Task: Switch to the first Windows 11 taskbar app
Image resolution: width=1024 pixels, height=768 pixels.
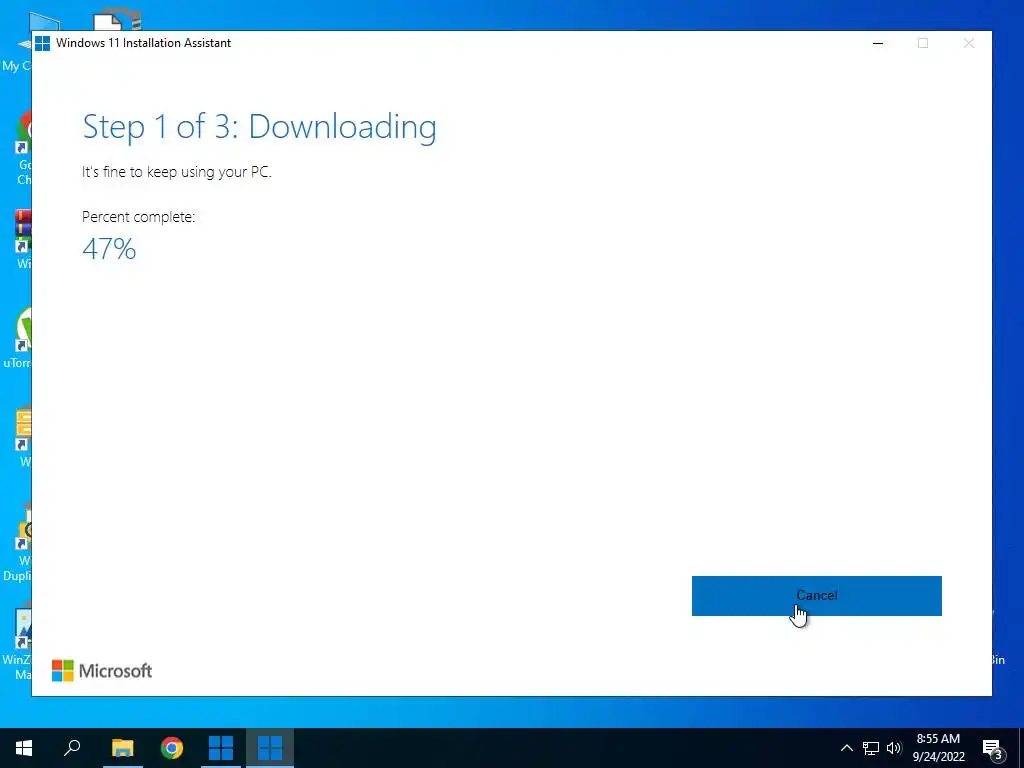Action: tap(221, 748)
